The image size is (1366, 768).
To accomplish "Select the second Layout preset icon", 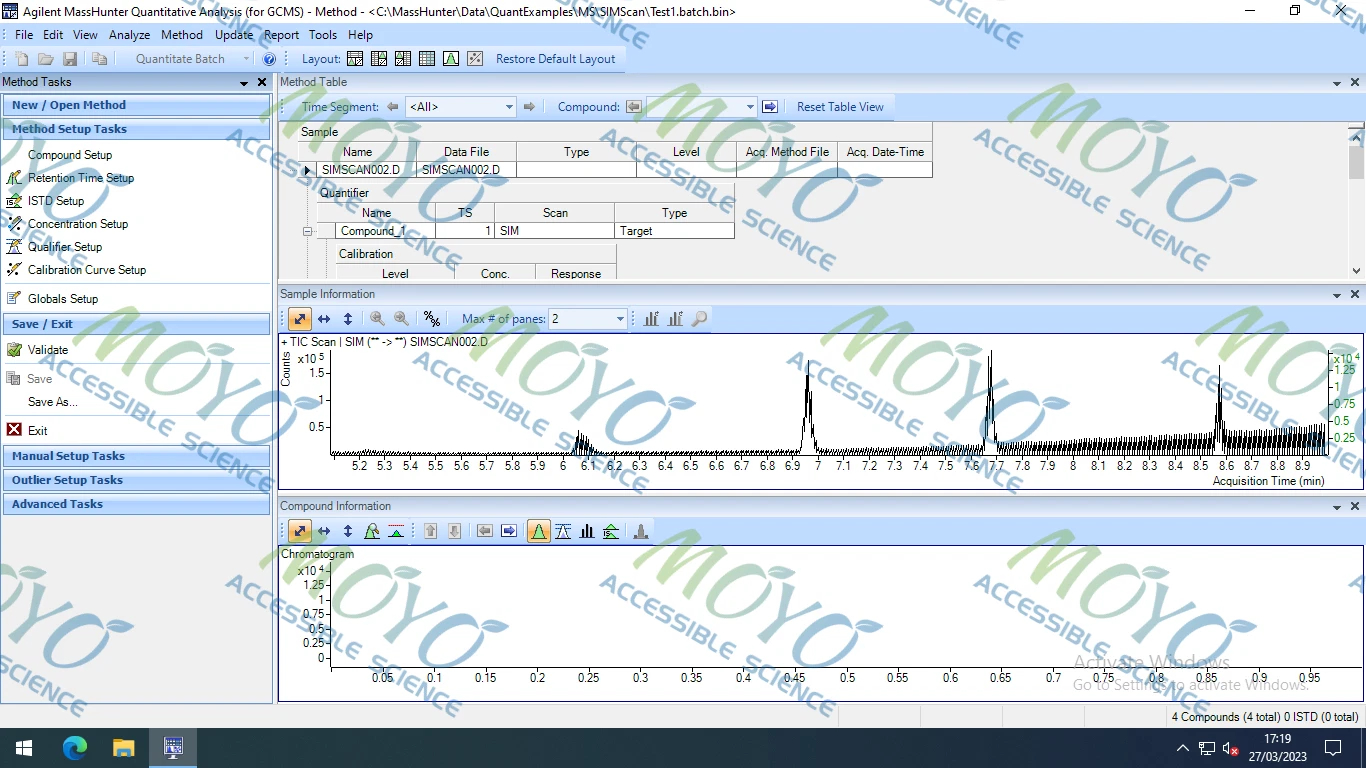I will pyautogui.click(x=379, y=59).
